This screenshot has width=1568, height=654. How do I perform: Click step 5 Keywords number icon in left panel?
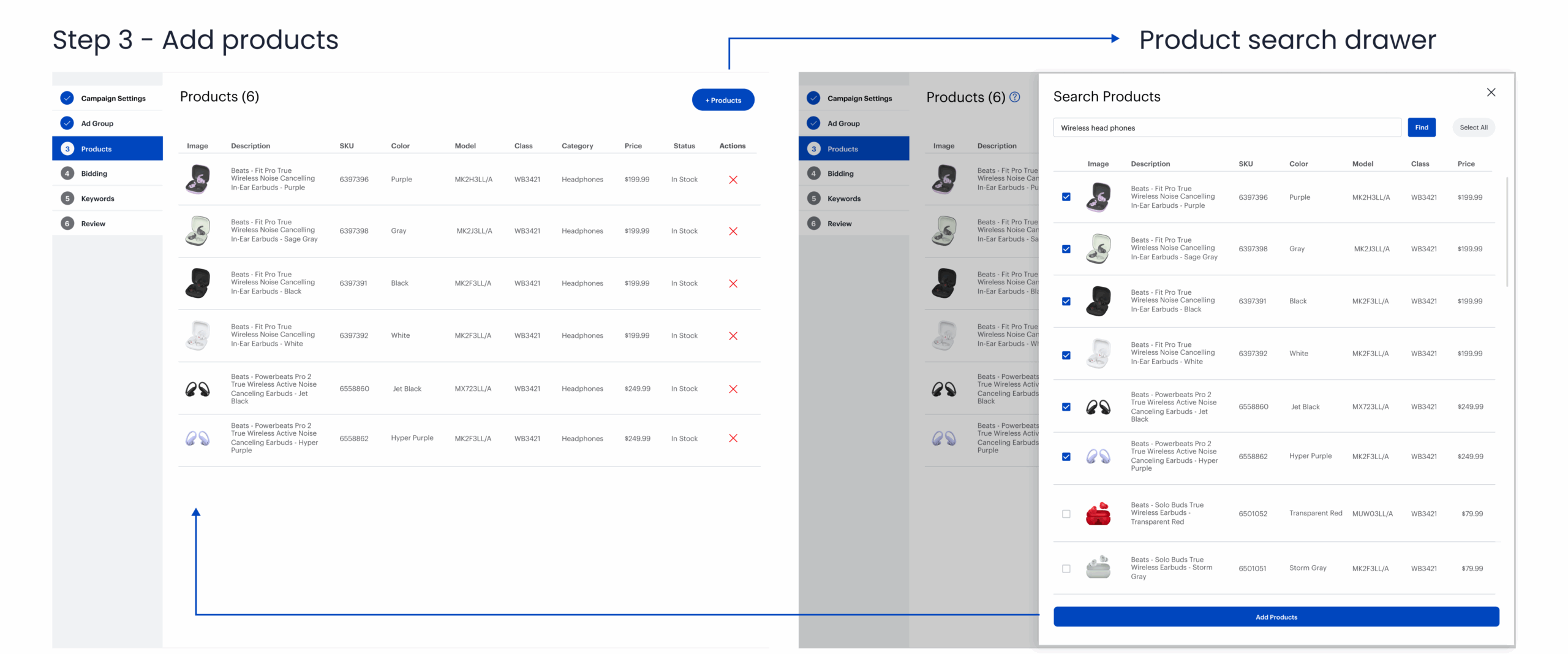point(67,199)
